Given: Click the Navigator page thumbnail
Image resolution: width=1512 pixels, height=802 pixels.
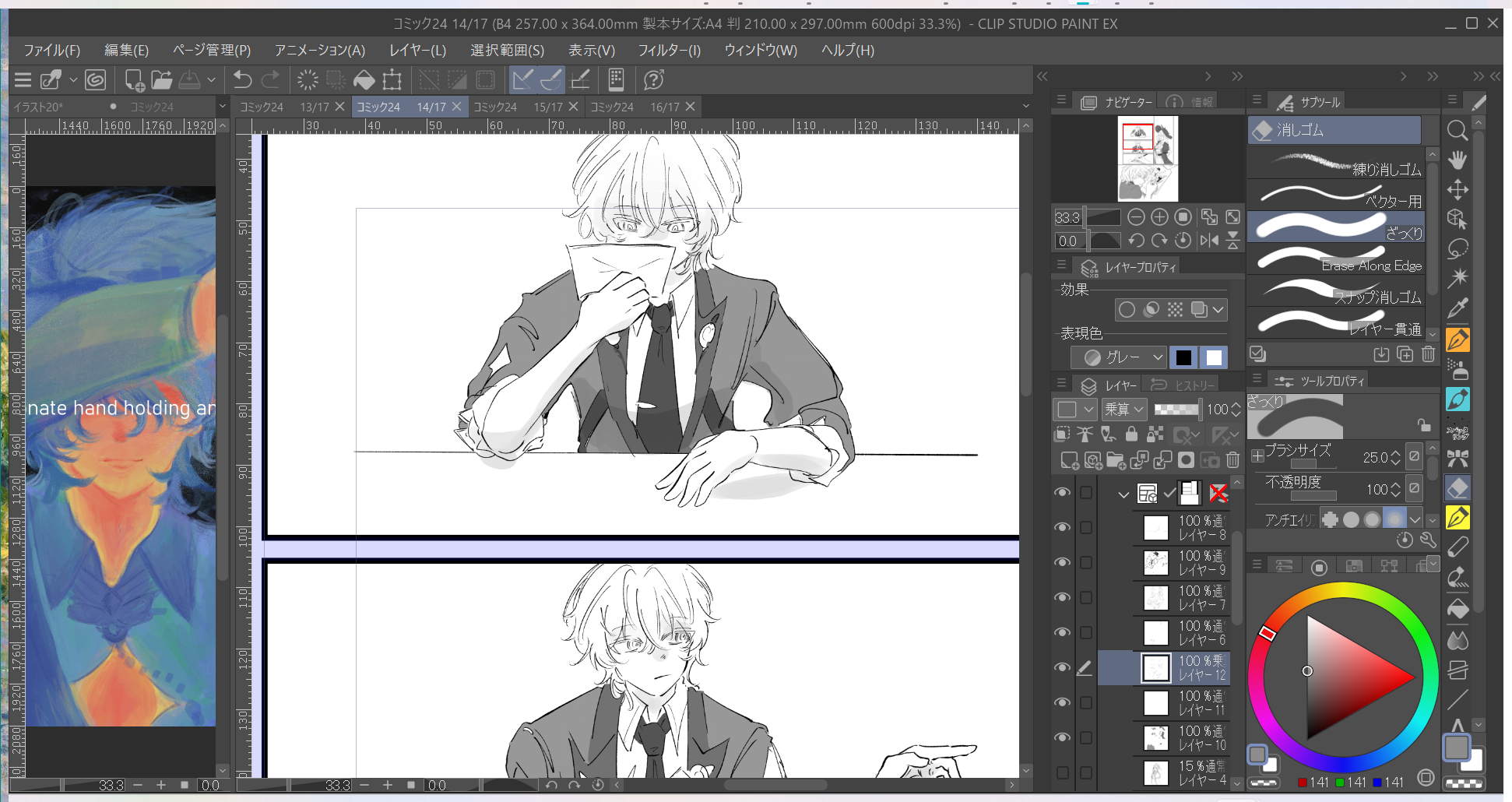Looking at the screenshot, I should point(1148,159).
